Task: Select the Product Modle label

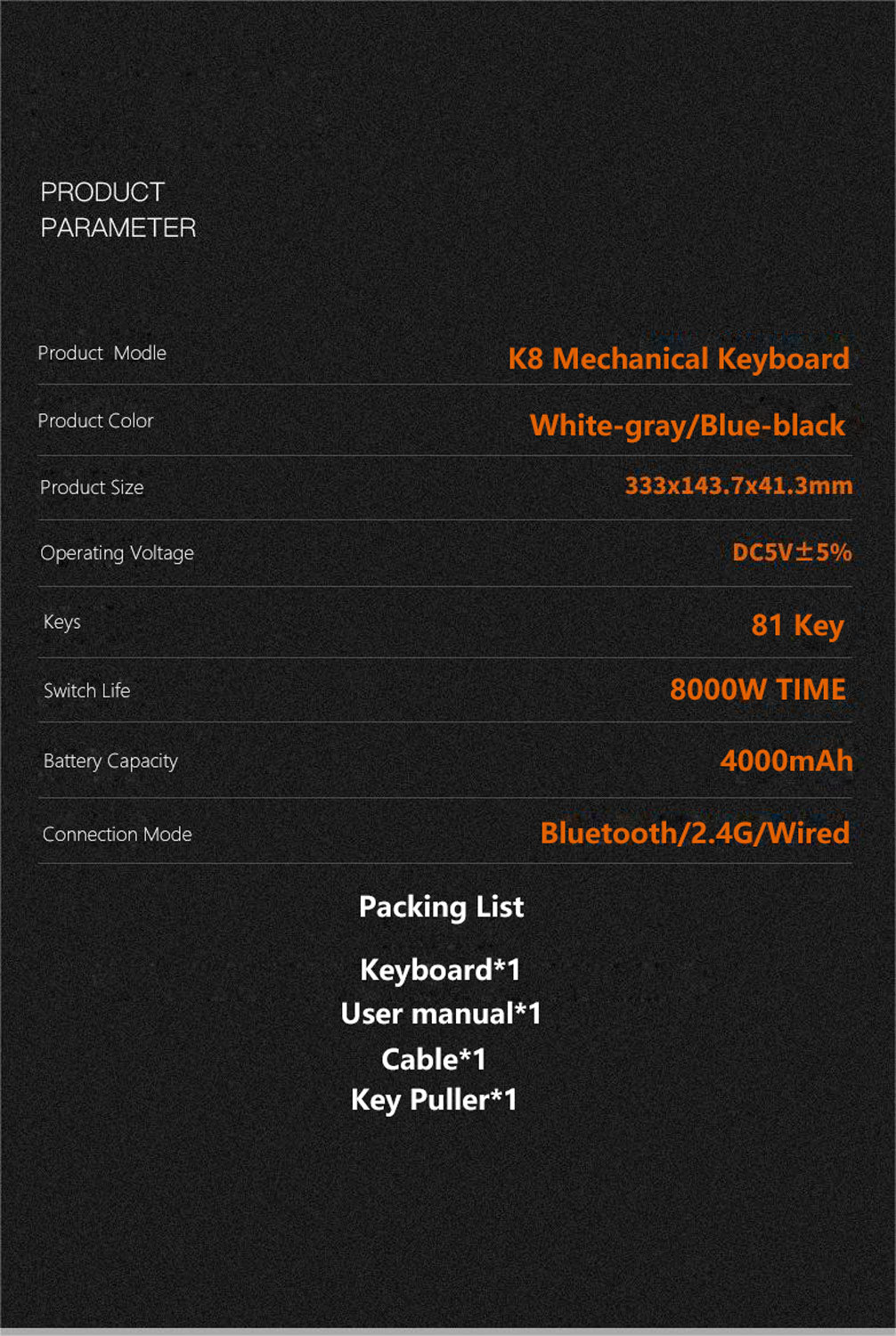Action: (x=102, y=353)
